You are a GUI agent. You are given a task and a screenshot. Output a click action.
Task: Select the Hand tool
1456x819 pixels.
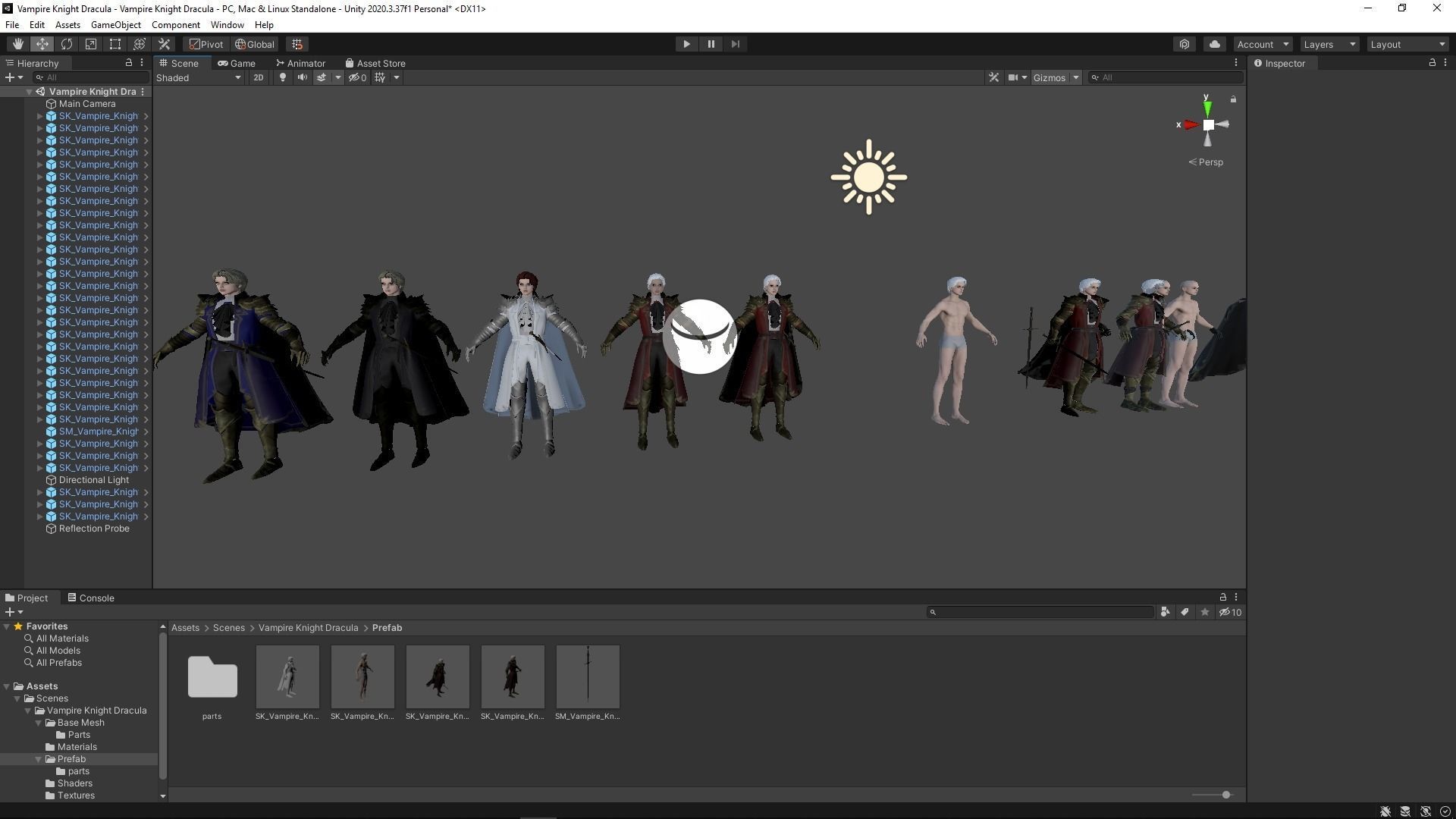click(x=17, y=44)
